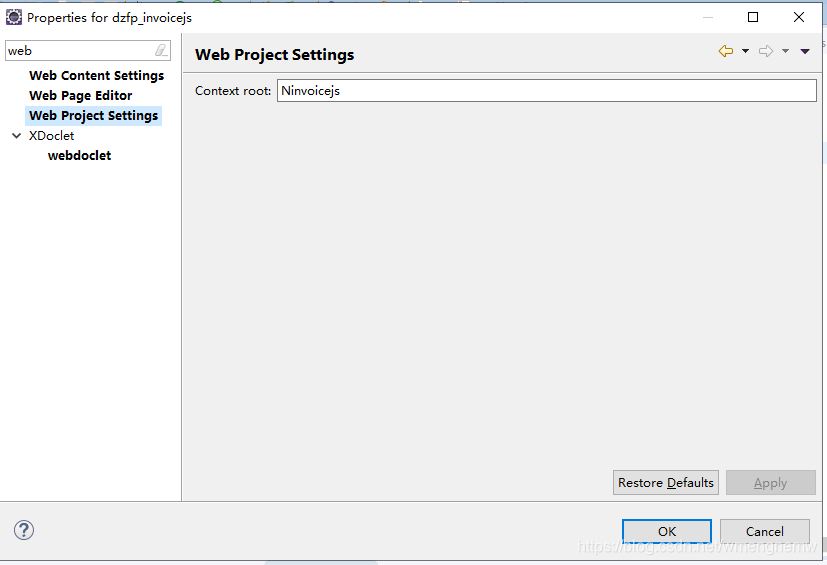
Task: Click the Forward navigation arrow
Action: (x=766, y=52)
